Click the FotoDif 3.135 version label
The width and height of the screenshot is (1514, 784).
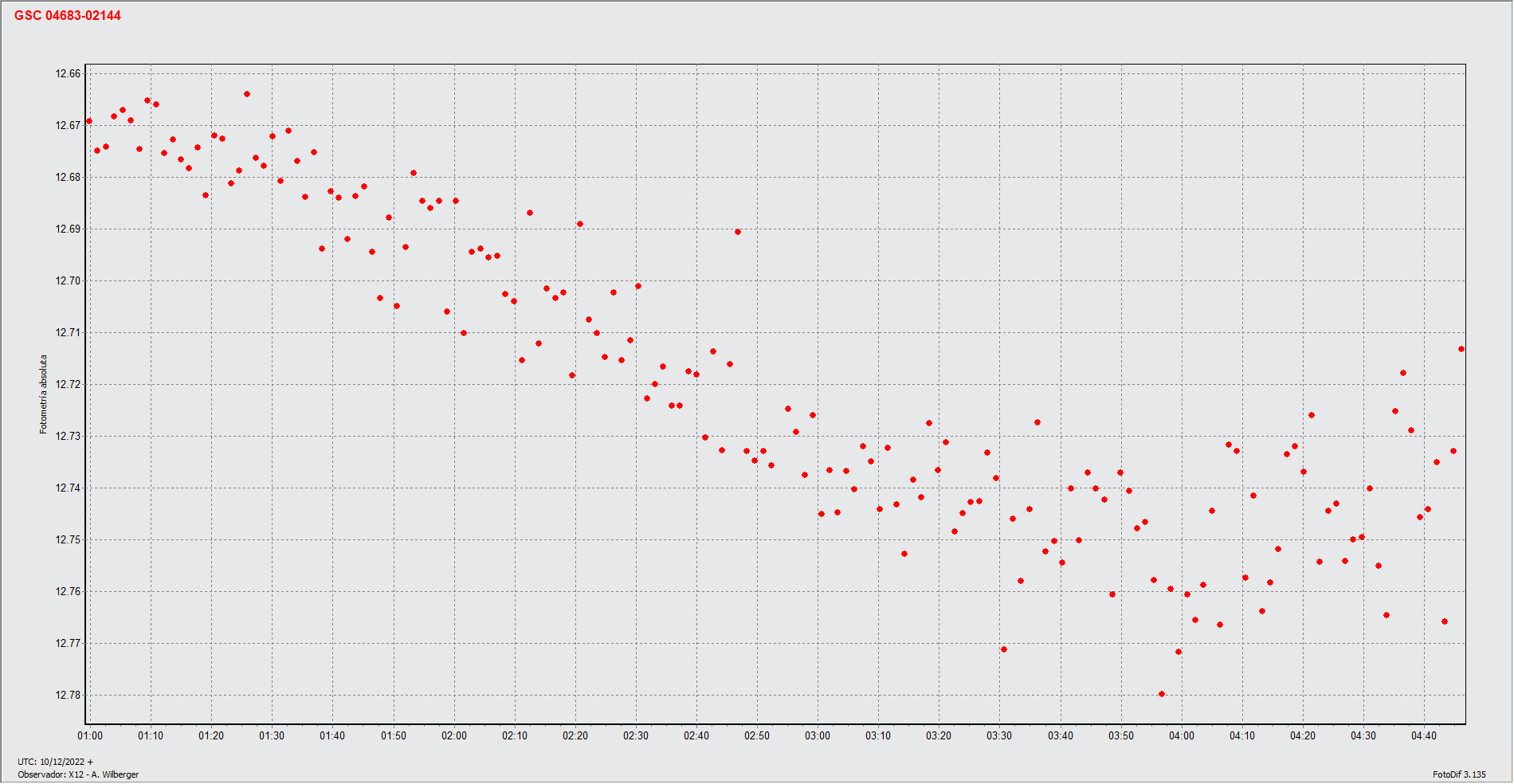click(x=1459, y=774)
